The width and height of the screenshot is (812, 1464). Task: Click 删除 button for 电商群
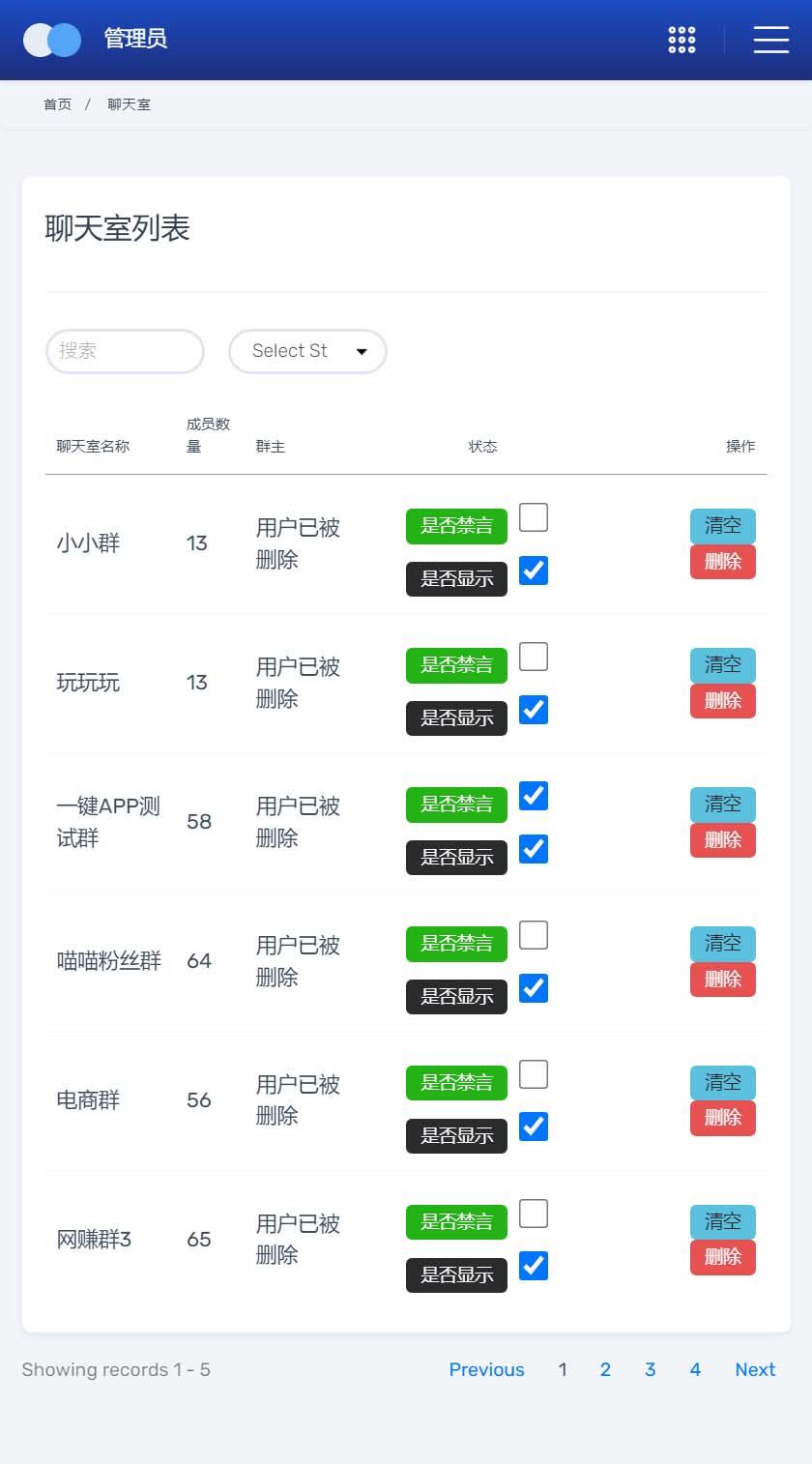point(722,1119)
